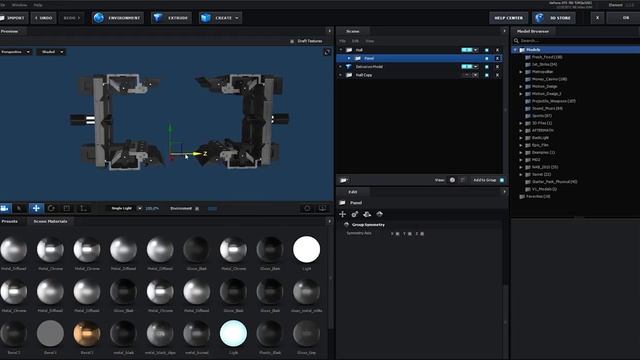Select the Move tool in the preview toolbar
Viewport: 640px width, 360px height.
coord(36,208)
